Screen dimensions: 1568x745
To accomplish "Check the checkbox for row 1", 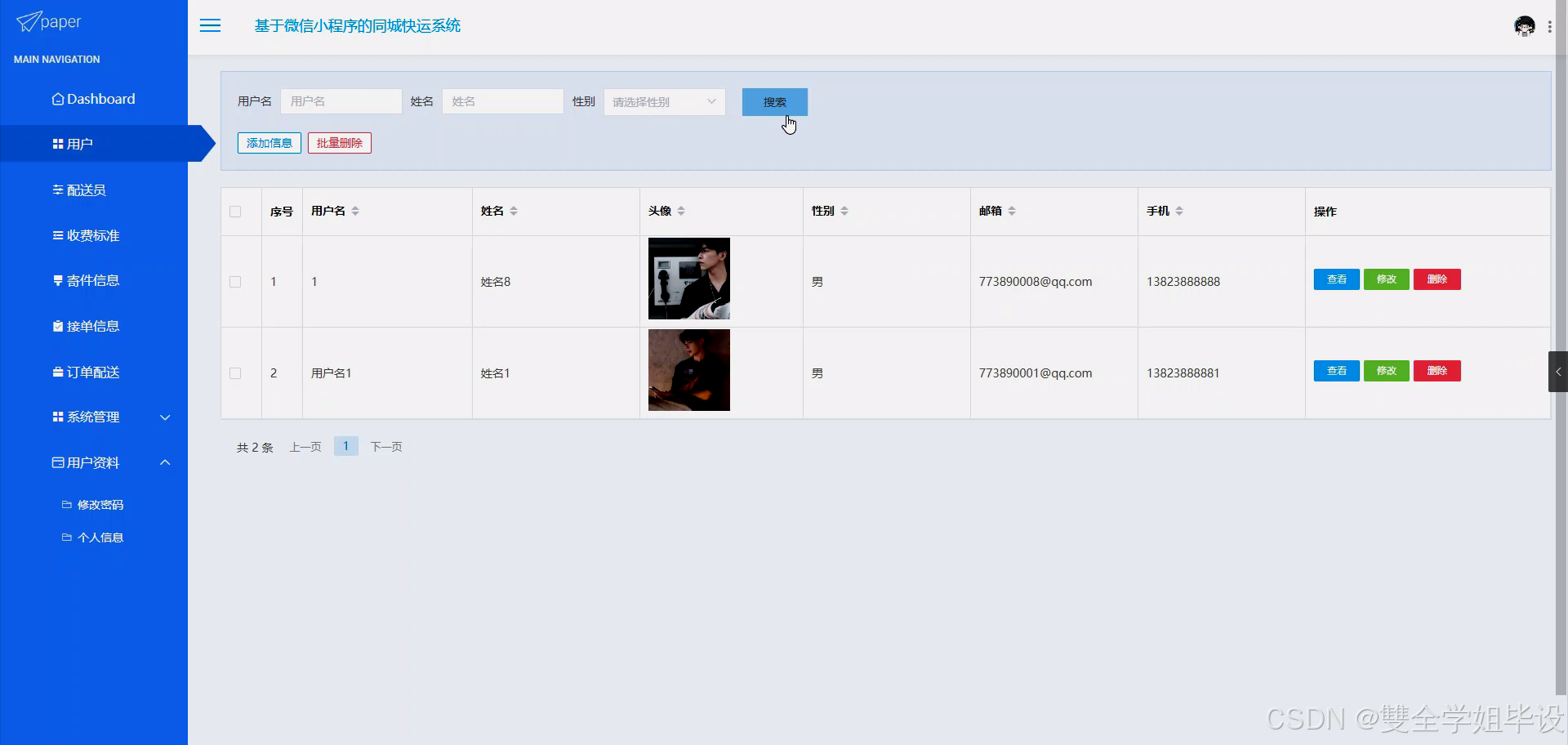I will click(x=236, y=282).
